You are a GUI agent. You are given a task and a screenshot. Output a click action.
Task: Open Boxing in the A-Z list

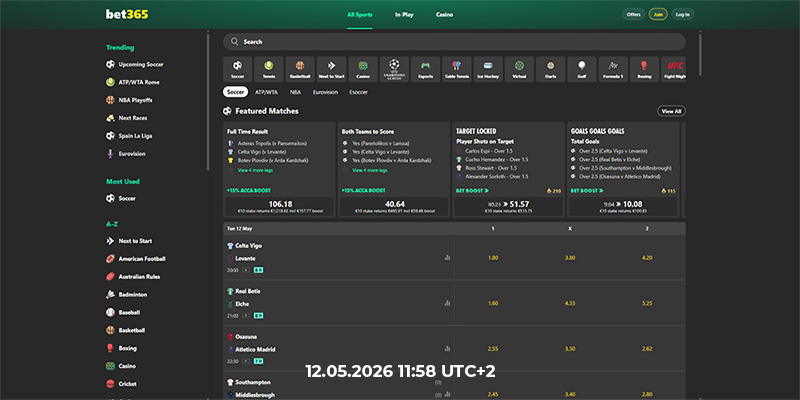pos(121,348)
